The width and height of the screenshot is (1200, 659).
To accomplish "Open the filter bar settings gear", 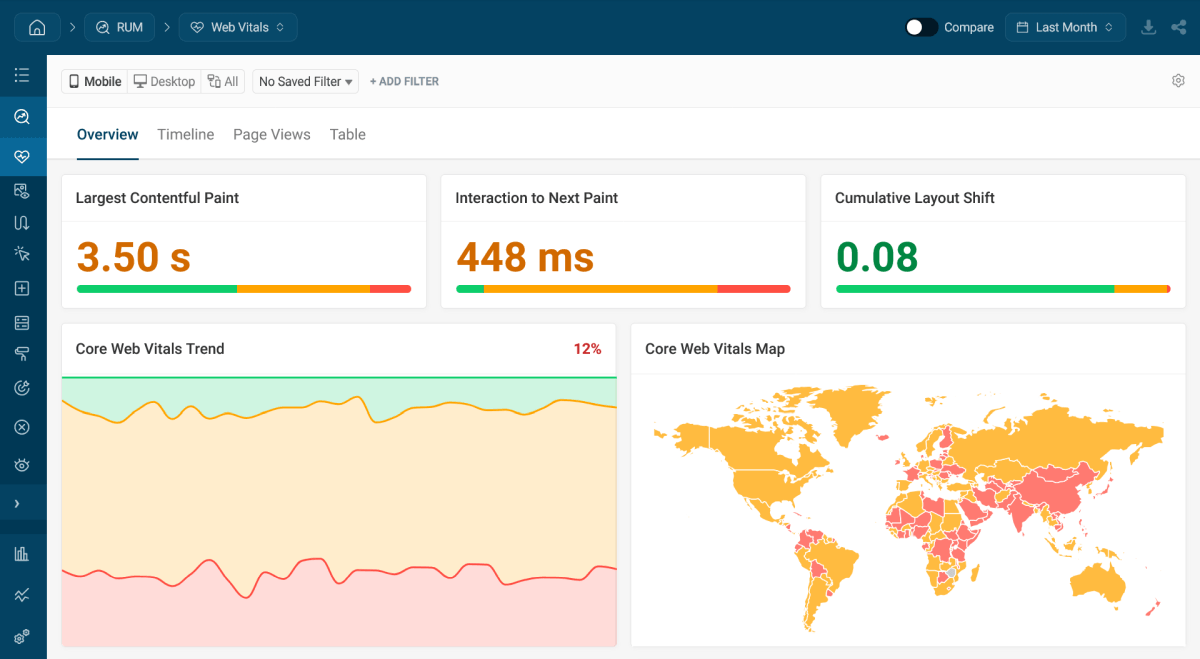I will (1178, 81).
